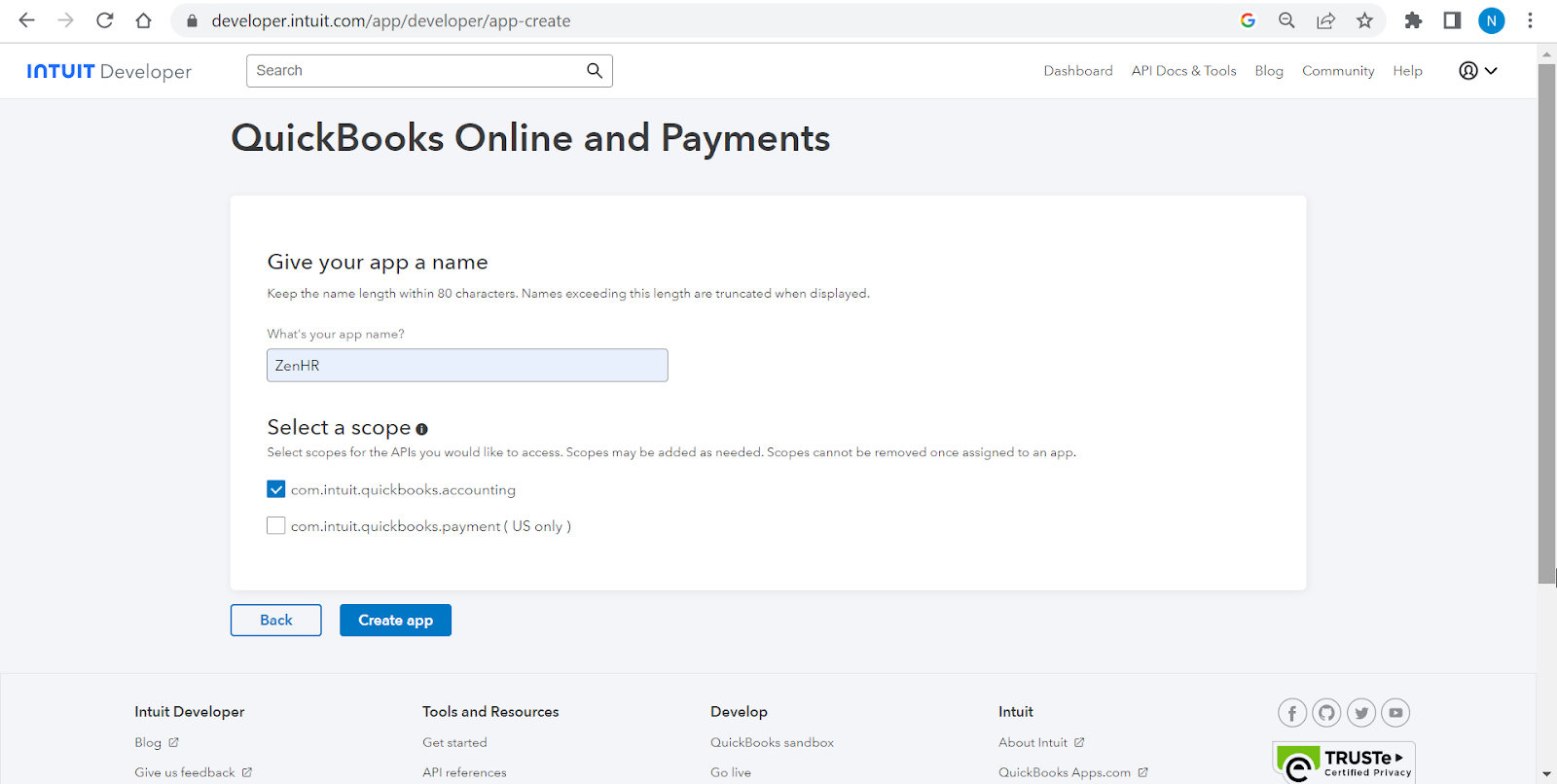Image resolution: width=1557 pixels, height=784 pixels.
Task: Open the YouTube social icon
Action: coord(1395,713)
